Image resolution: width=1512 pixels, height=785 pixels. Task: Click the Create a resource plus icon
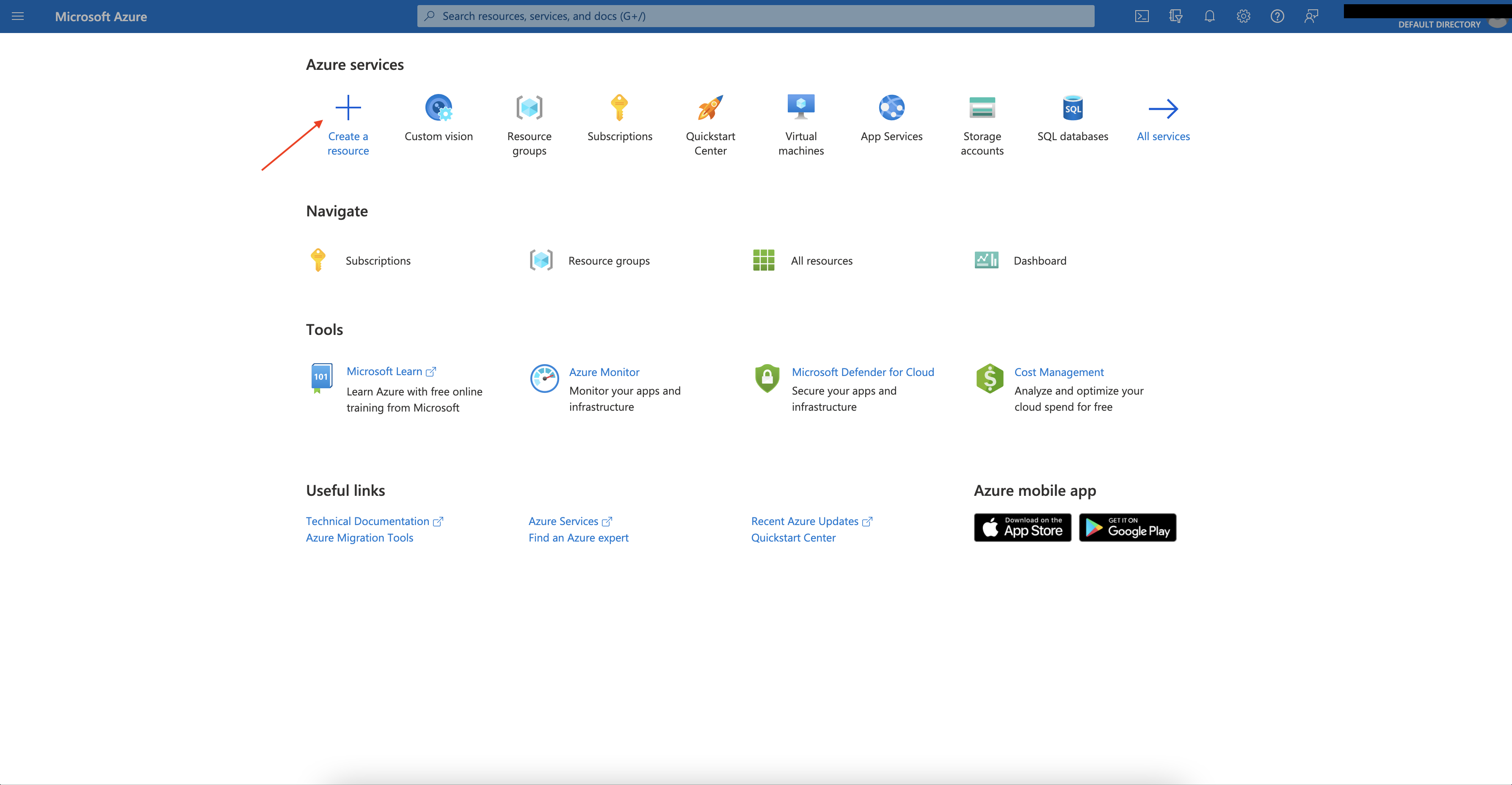click(x=348, y=108)
